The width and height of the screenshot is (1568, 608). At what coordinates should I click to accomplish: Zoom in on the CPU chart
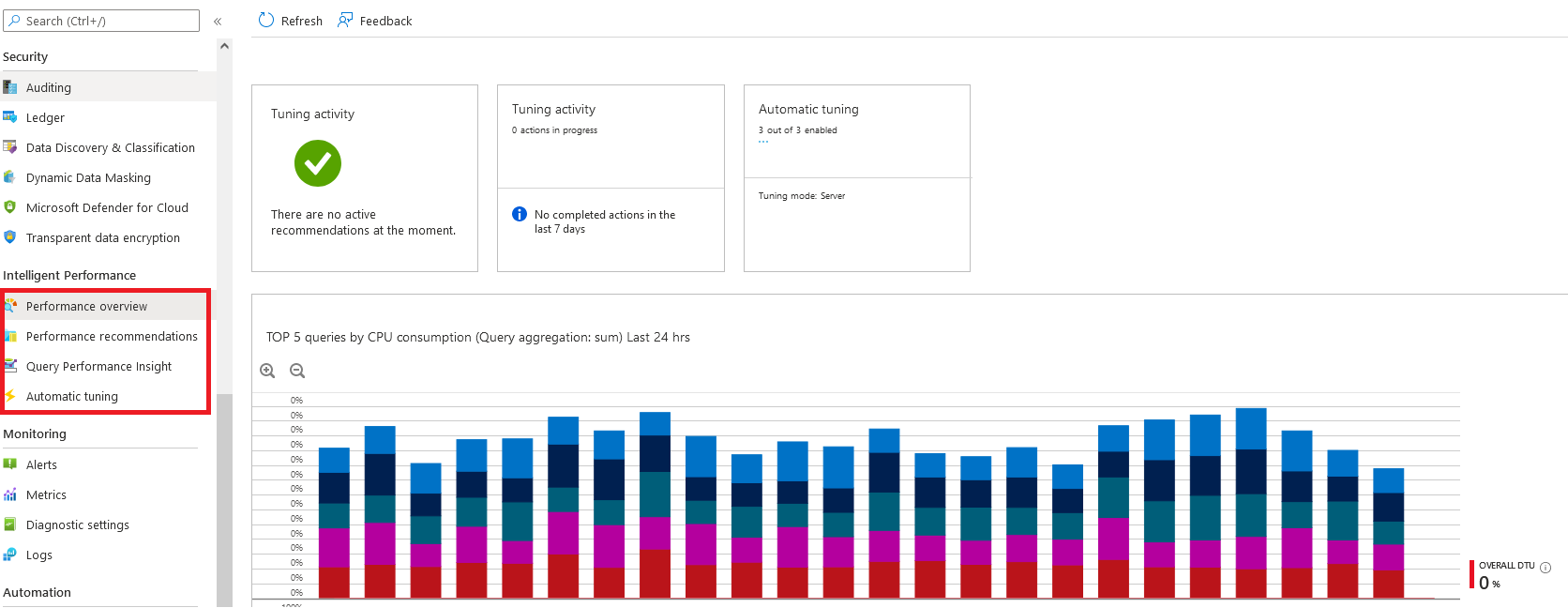(x=267, y=371)
